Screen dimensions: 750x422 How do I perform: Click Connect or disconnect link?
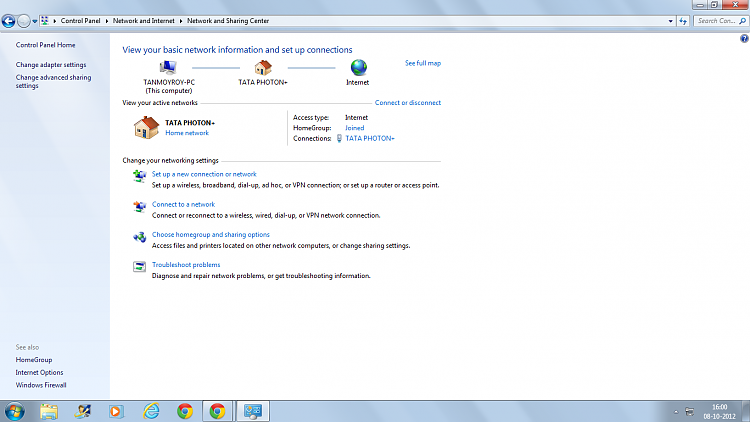408,102
